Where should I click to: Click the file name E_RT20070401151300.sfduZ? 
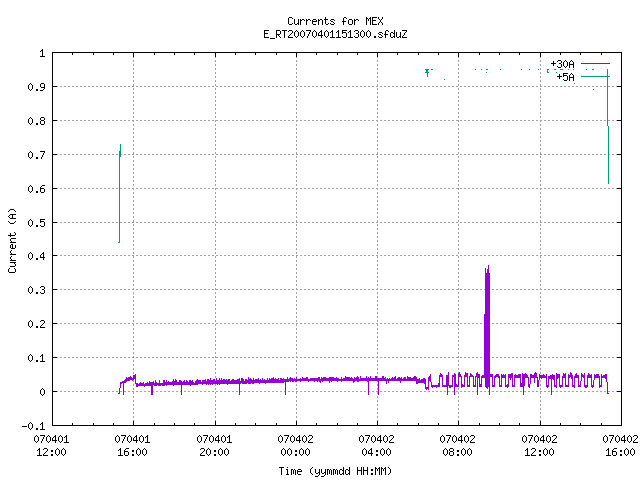[x=335, y=34]
